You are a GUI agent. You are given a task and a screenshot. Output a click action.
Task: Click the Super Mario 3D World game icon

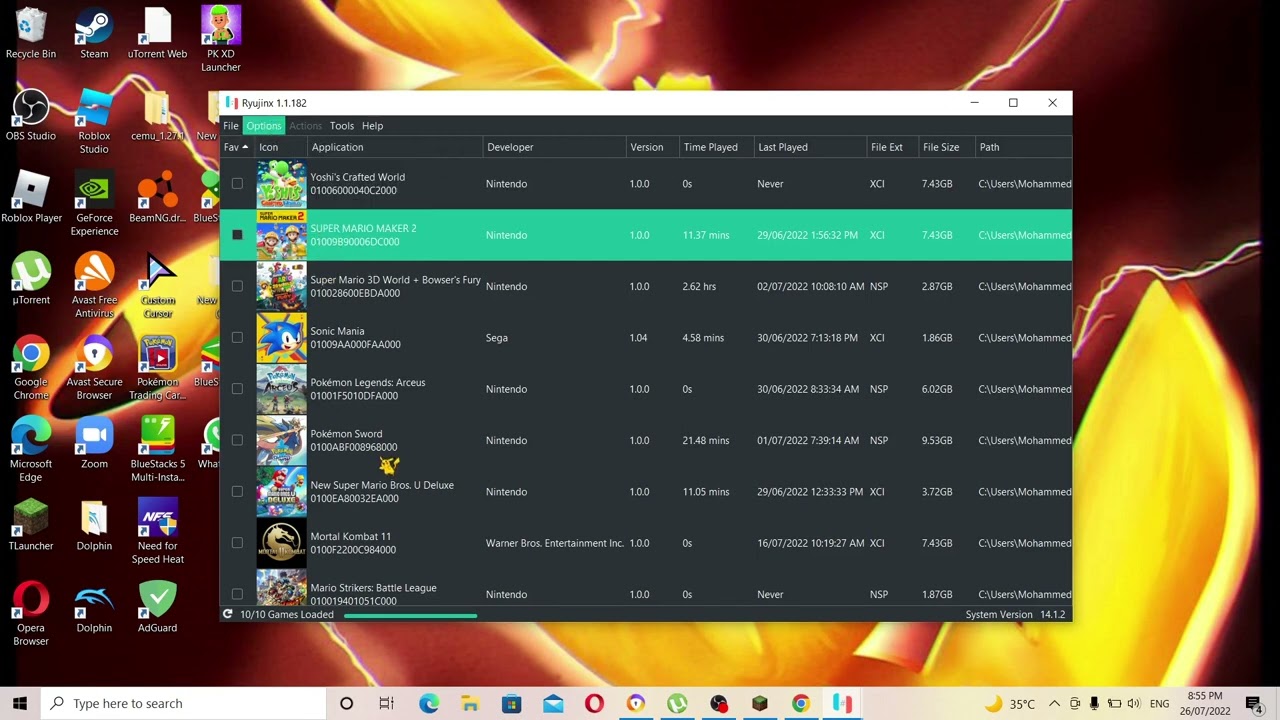tap(281, 286)
